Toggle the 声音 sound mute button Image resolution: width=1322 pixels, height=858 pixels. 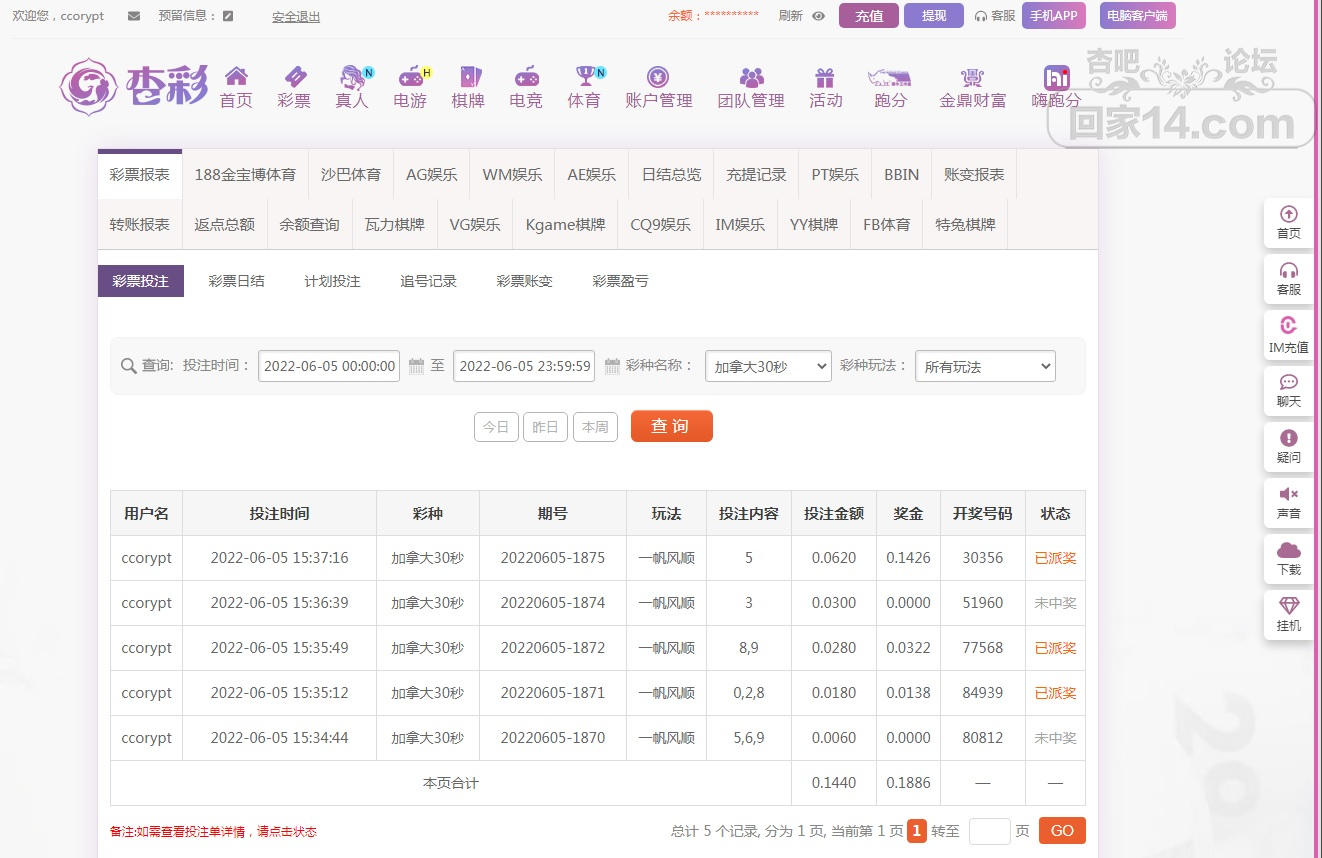(x=1288, y=495)
